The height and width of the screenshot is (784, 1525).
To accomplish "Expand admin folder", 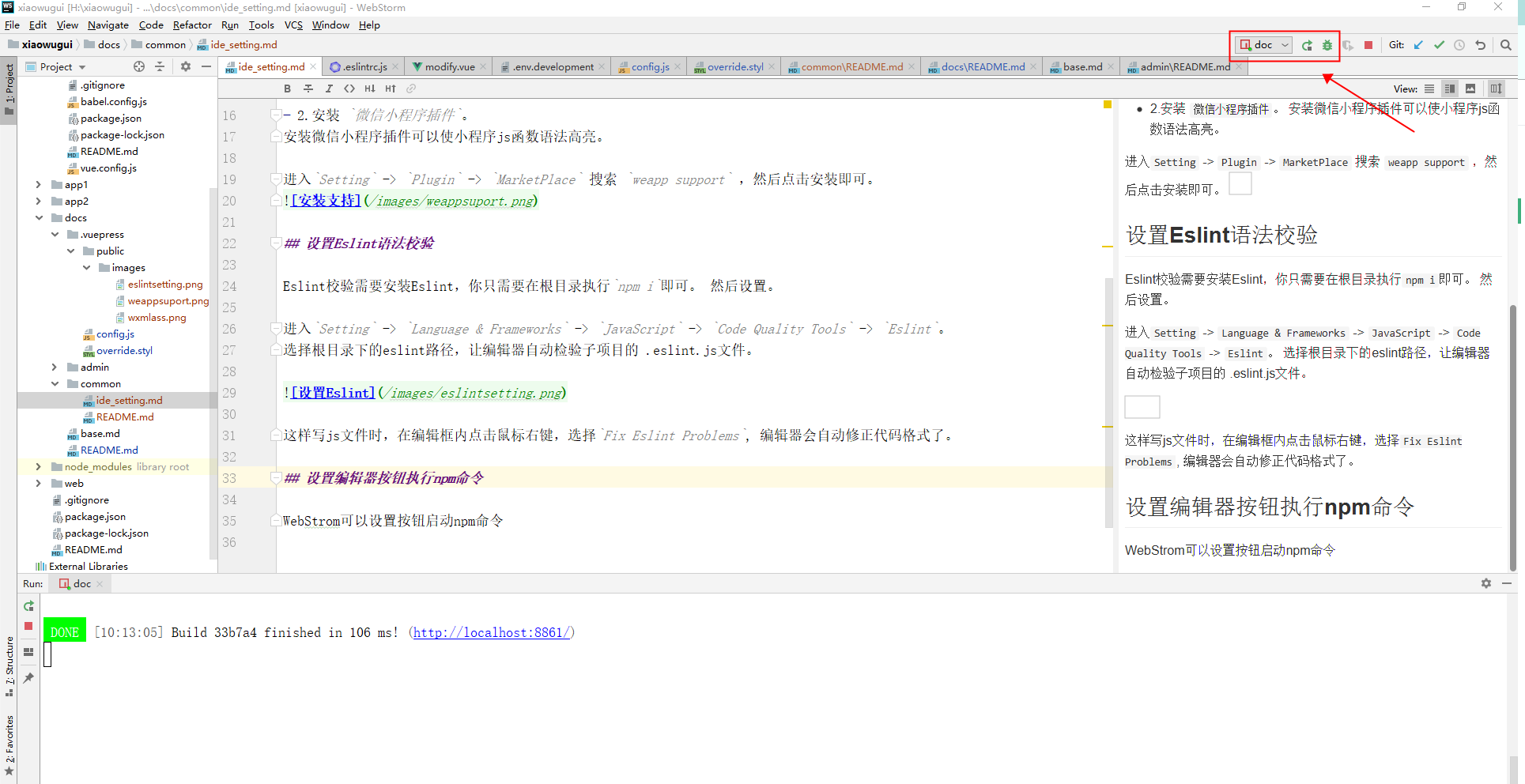I will (x=55, y=367).
